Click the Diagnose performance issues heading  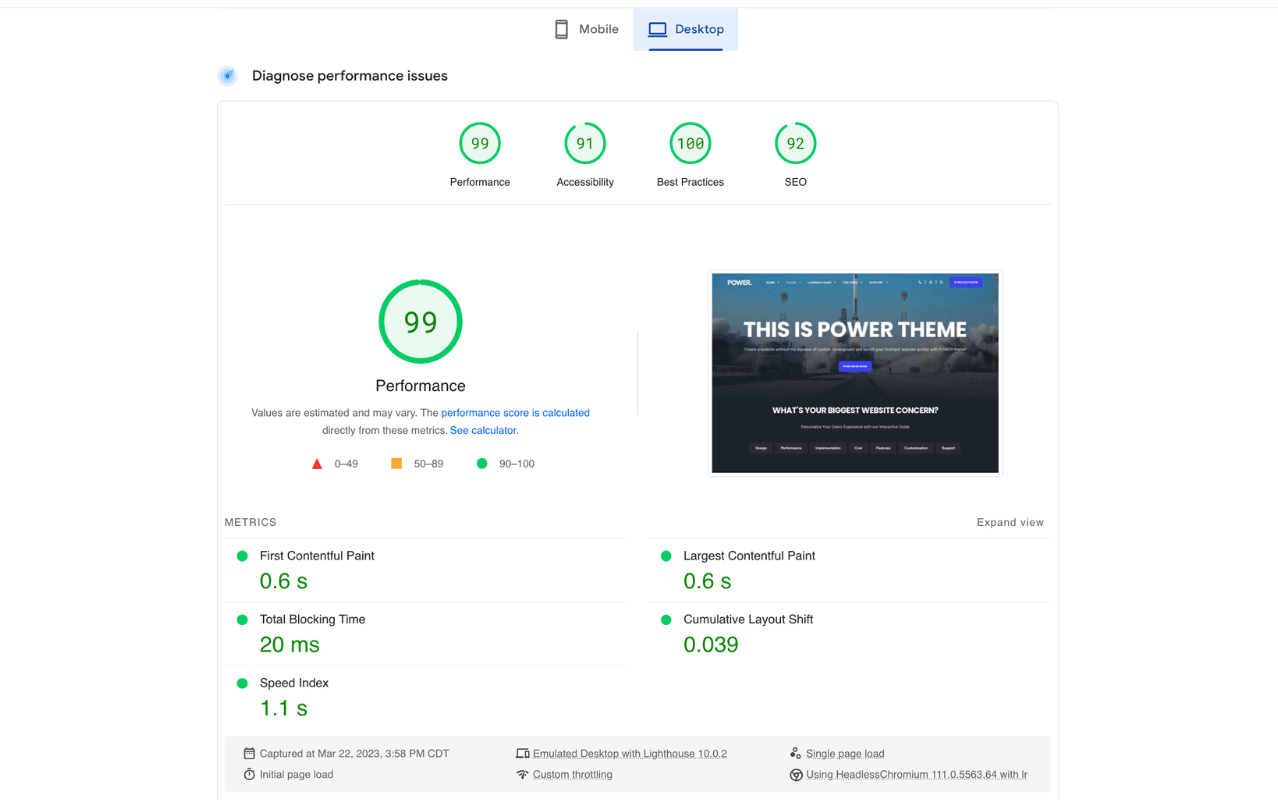350,76
